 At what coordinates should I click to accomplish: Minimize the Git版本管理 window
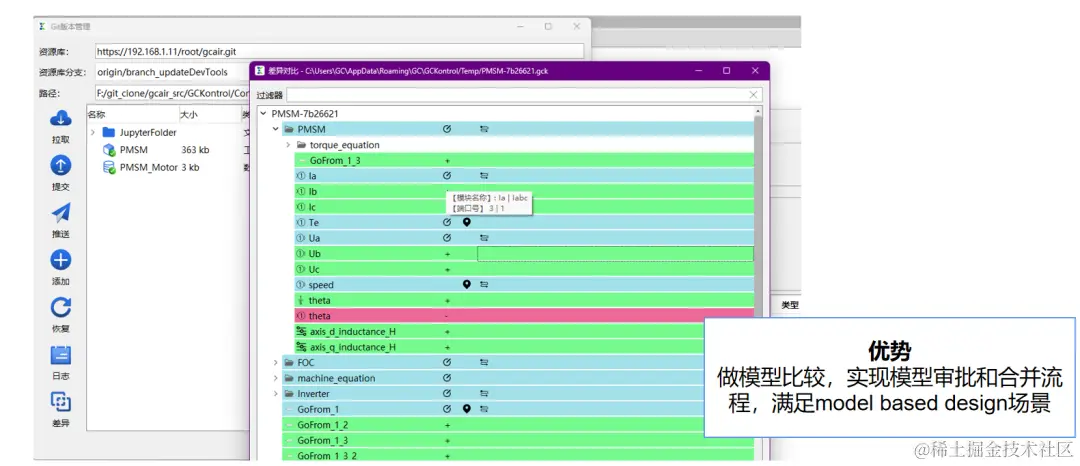coord(519,26)
